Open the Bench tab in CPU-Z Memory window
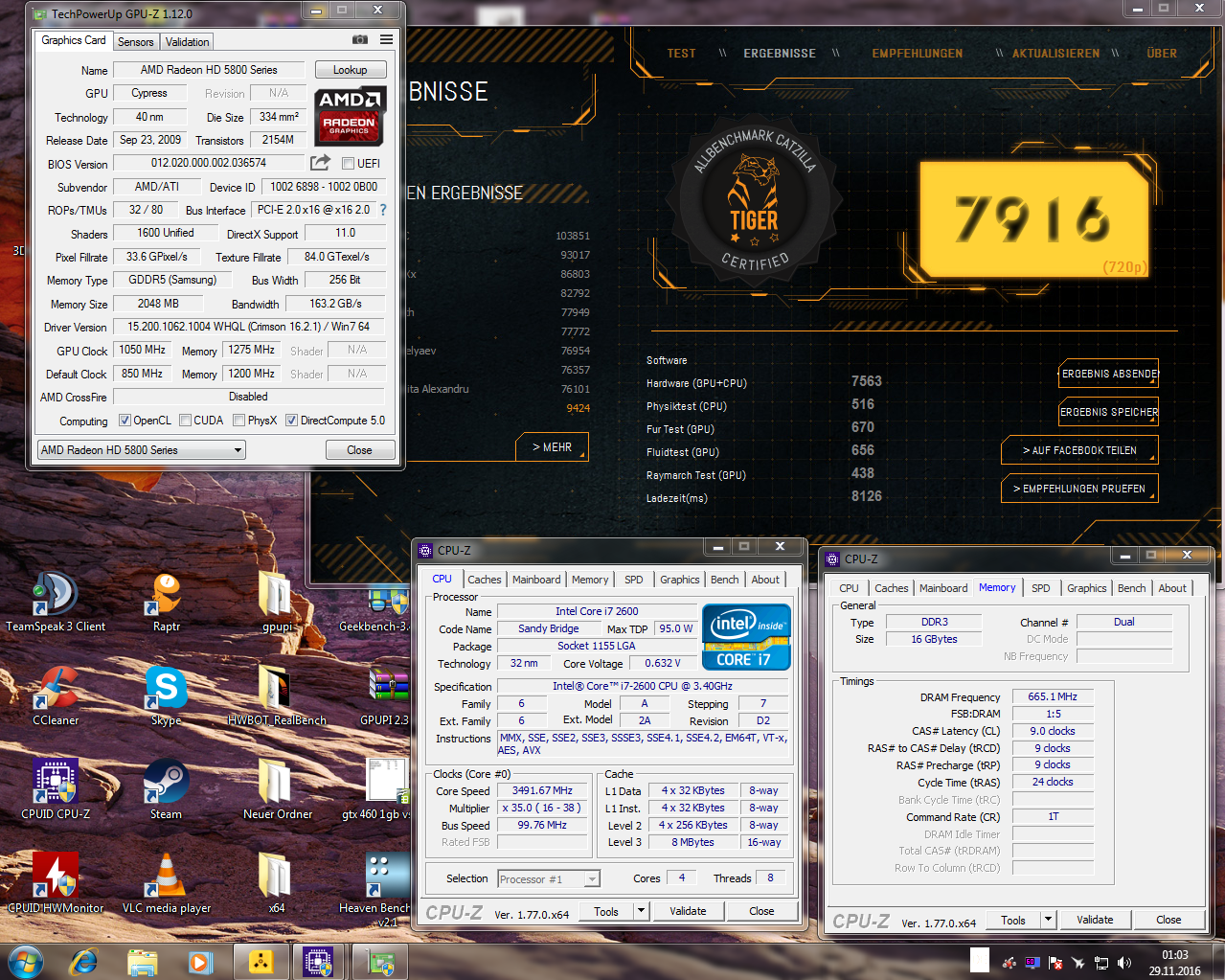Image resolution: width=1225 pixels, height=980 pixels. [1131, 588]
